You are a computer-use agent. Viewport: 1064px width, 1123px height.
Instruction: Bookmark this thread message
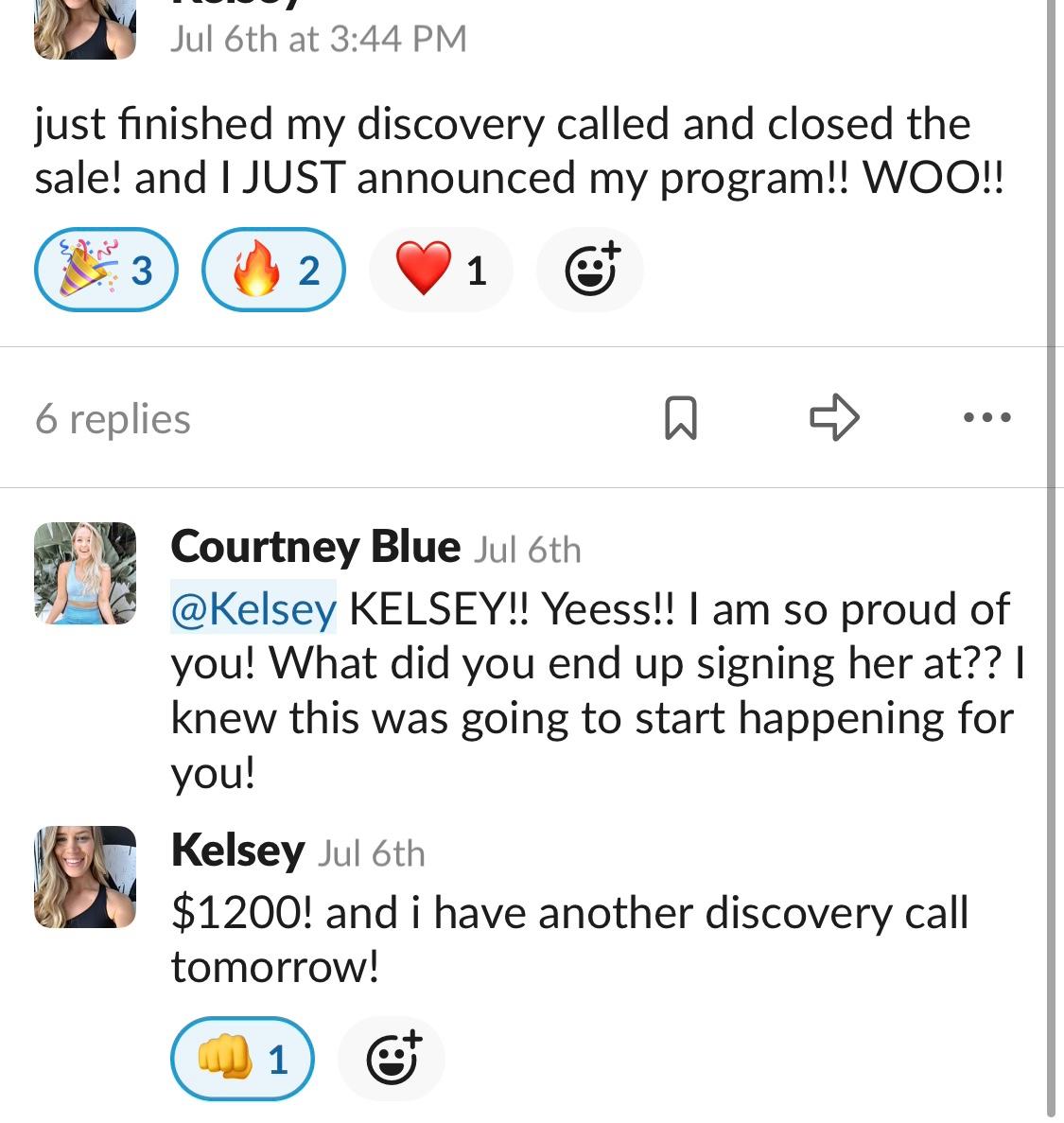pos(680,417)
